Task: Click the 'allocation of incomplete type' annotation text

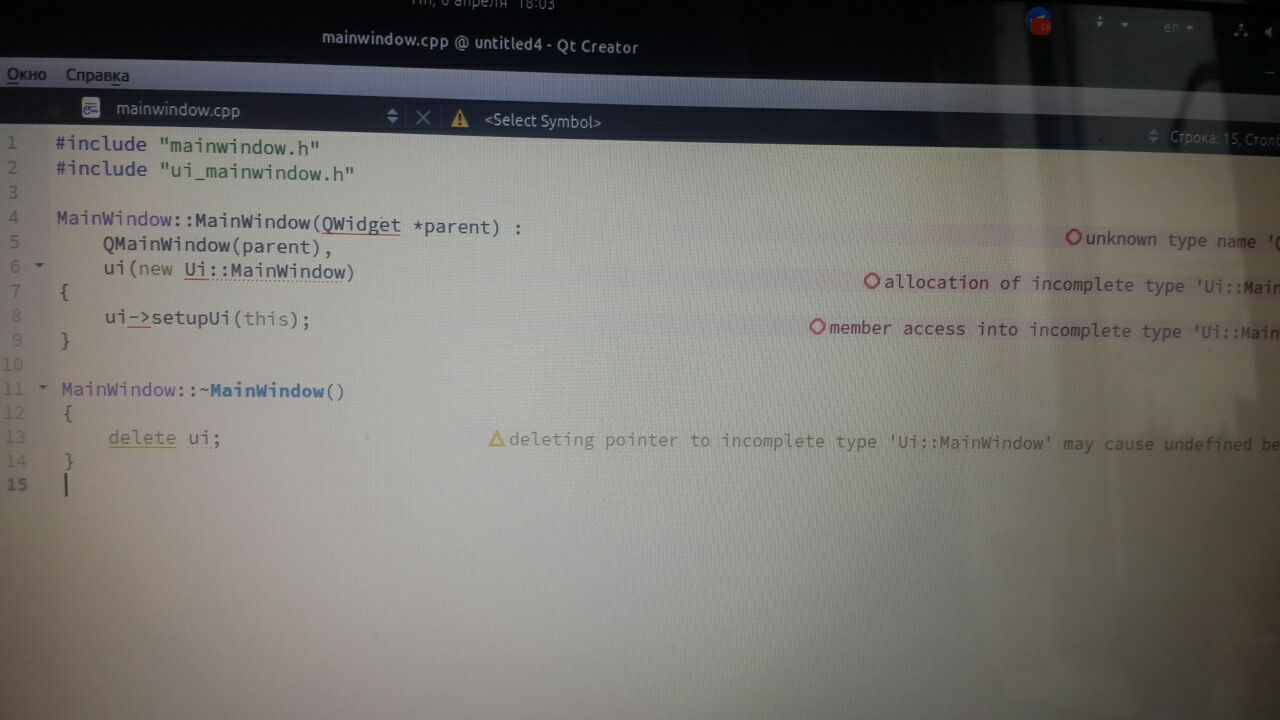Action: coord(1081,285)
